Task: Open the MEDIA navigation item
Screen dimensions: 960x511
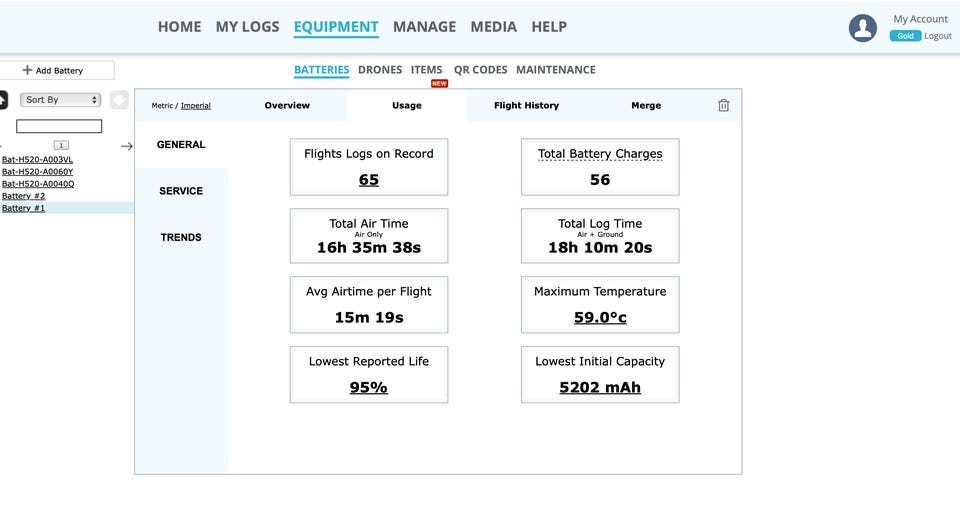Action: click(x=493, y=27)
